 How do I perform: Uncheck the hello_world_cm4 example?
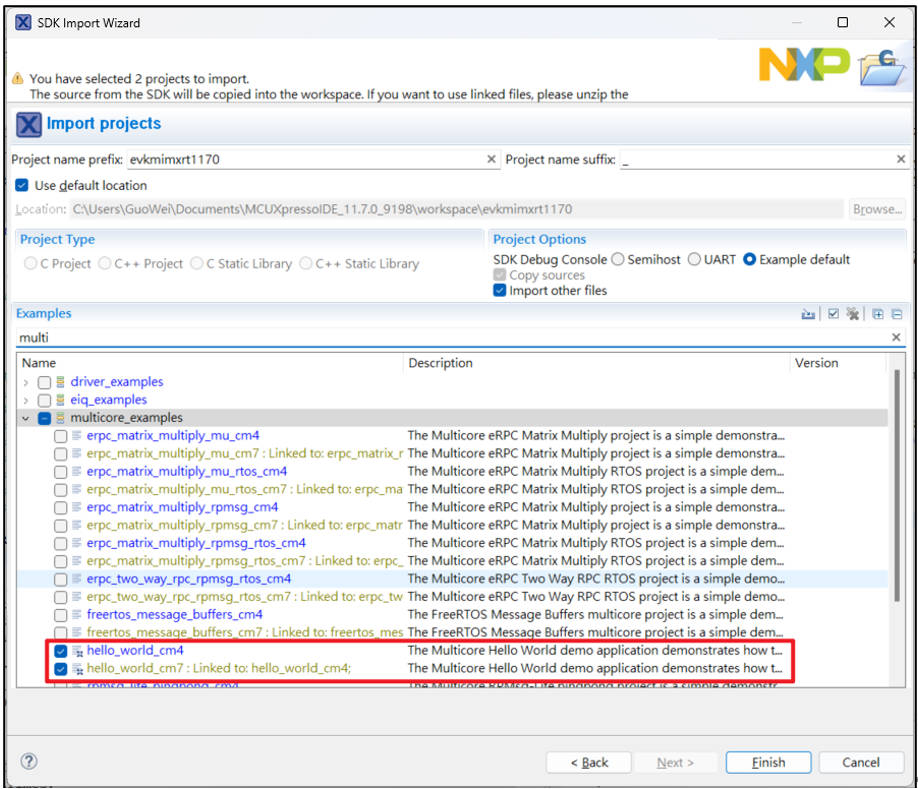(x=61, y=651)
